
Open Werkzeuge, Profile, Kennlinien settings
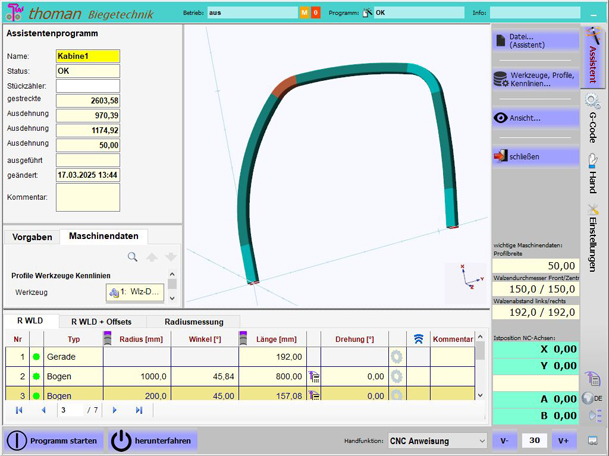tap(535, 79)
